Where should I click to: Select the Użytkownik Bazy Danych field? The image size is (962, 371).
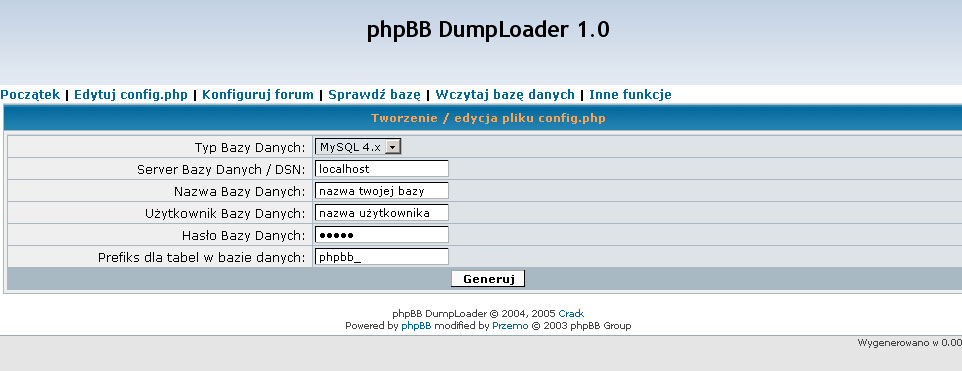click(x=382, y=213)
